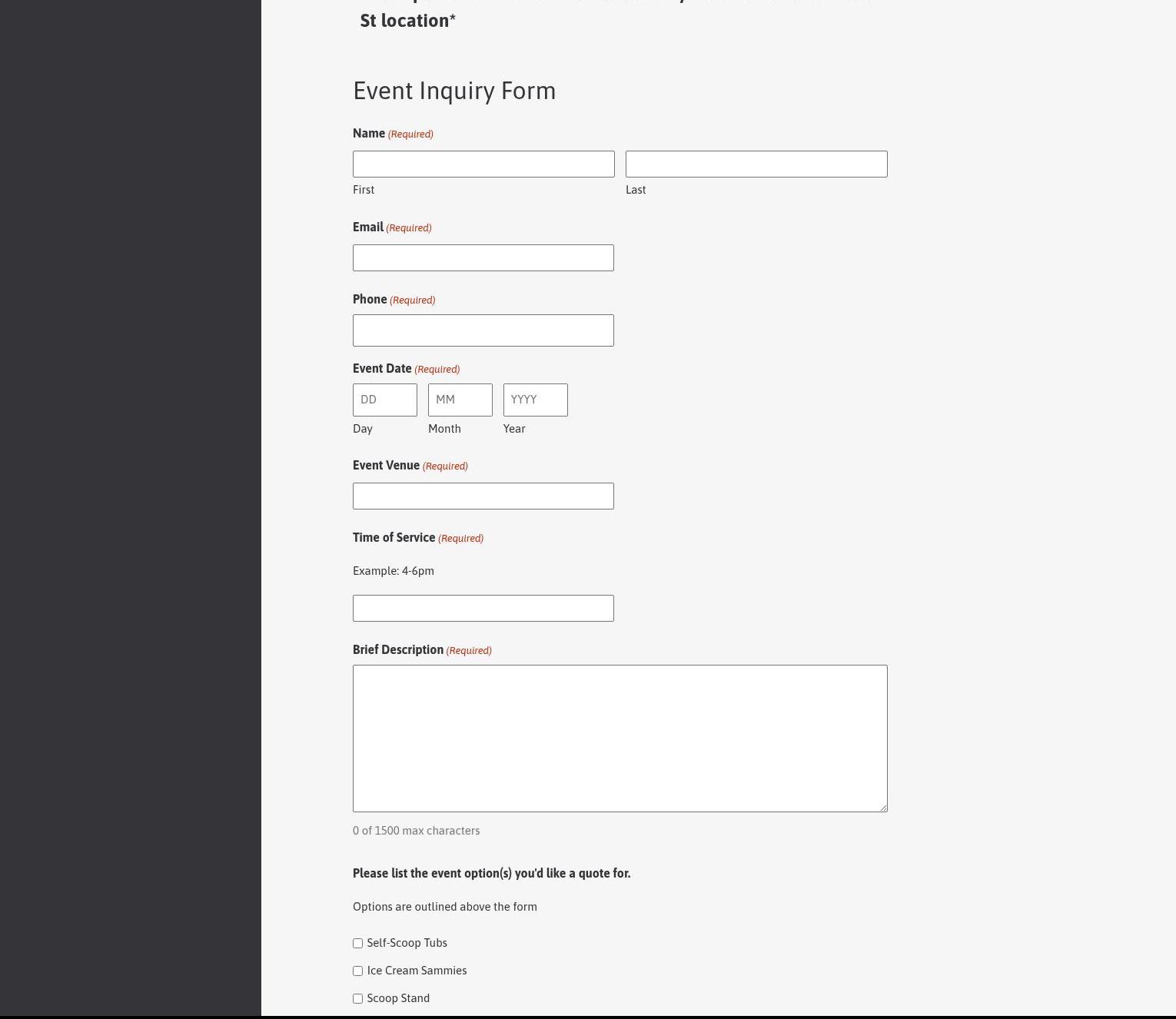
Task: Click the "Scoop Stand" label text
Action: [x=399, y=998]
